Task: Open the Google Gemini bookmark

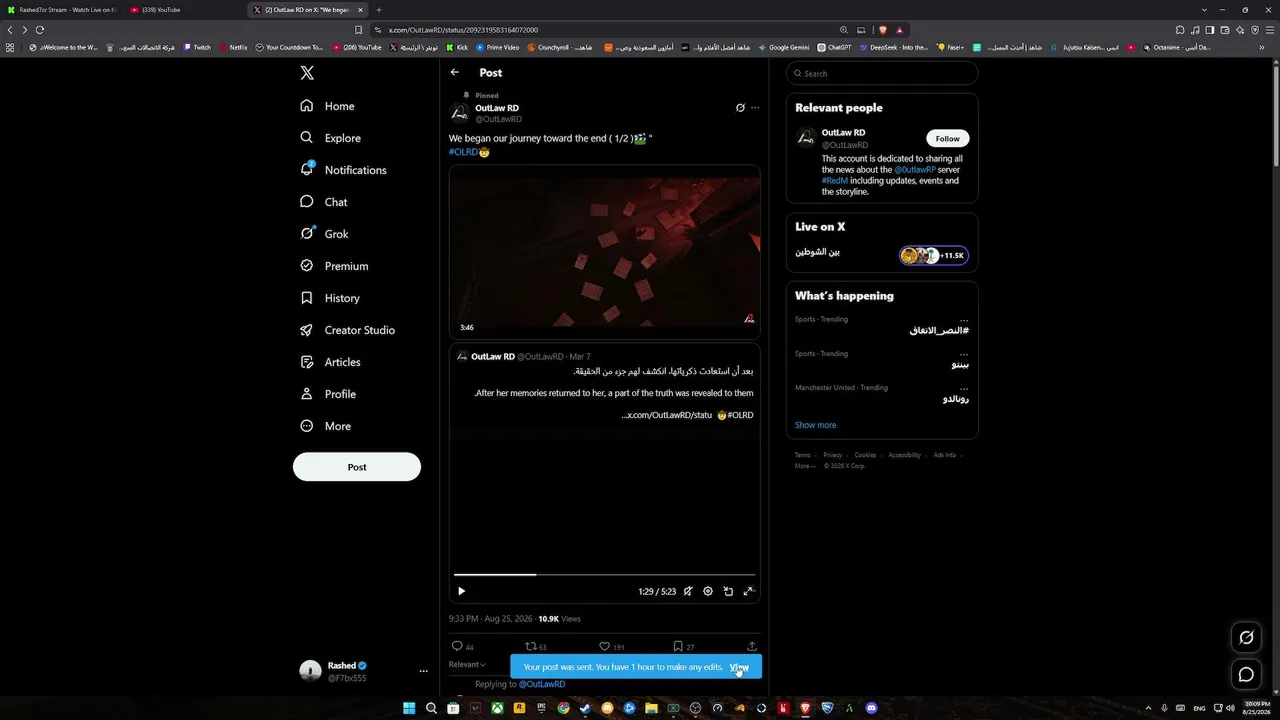Action: click(783, 47)
